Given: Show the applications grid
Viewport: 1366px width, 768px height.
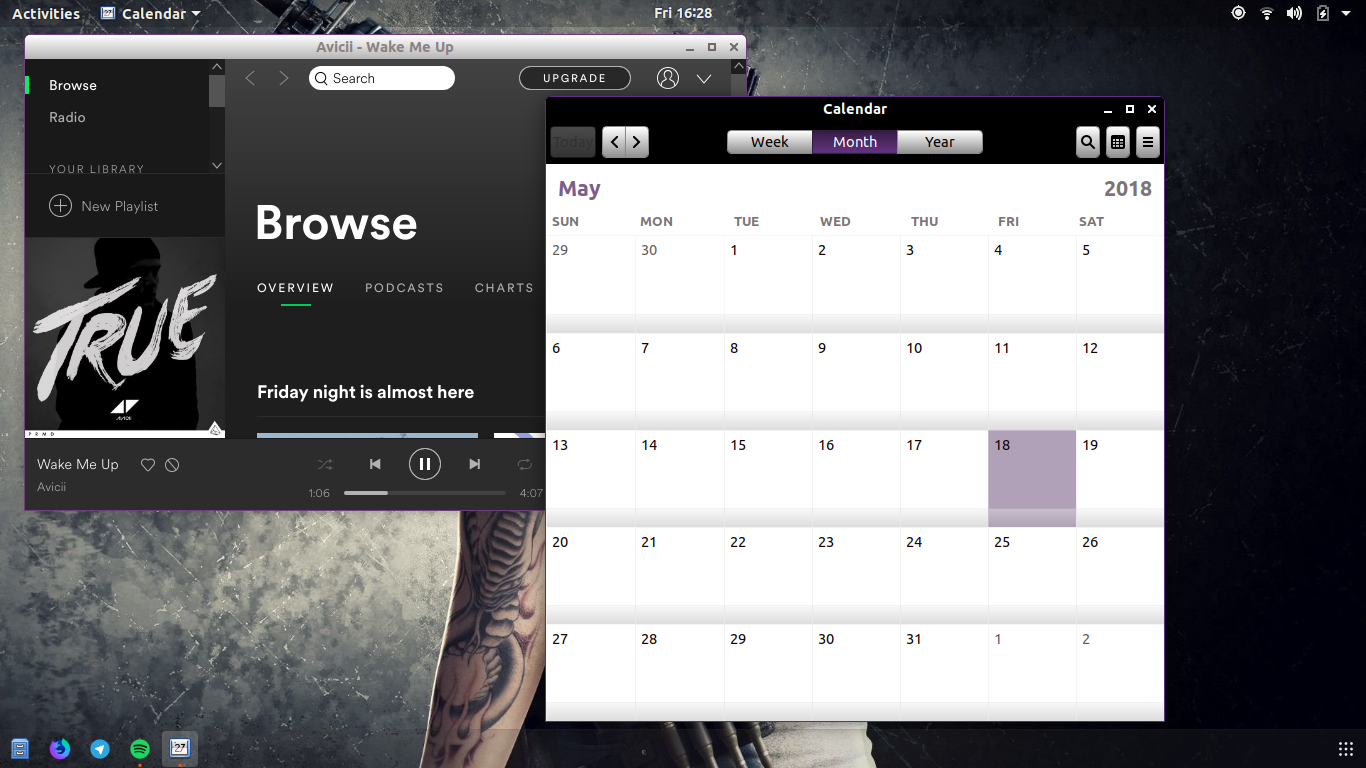Looking at the screenshot, I should pyautogui.click(x=1346, y=749).
